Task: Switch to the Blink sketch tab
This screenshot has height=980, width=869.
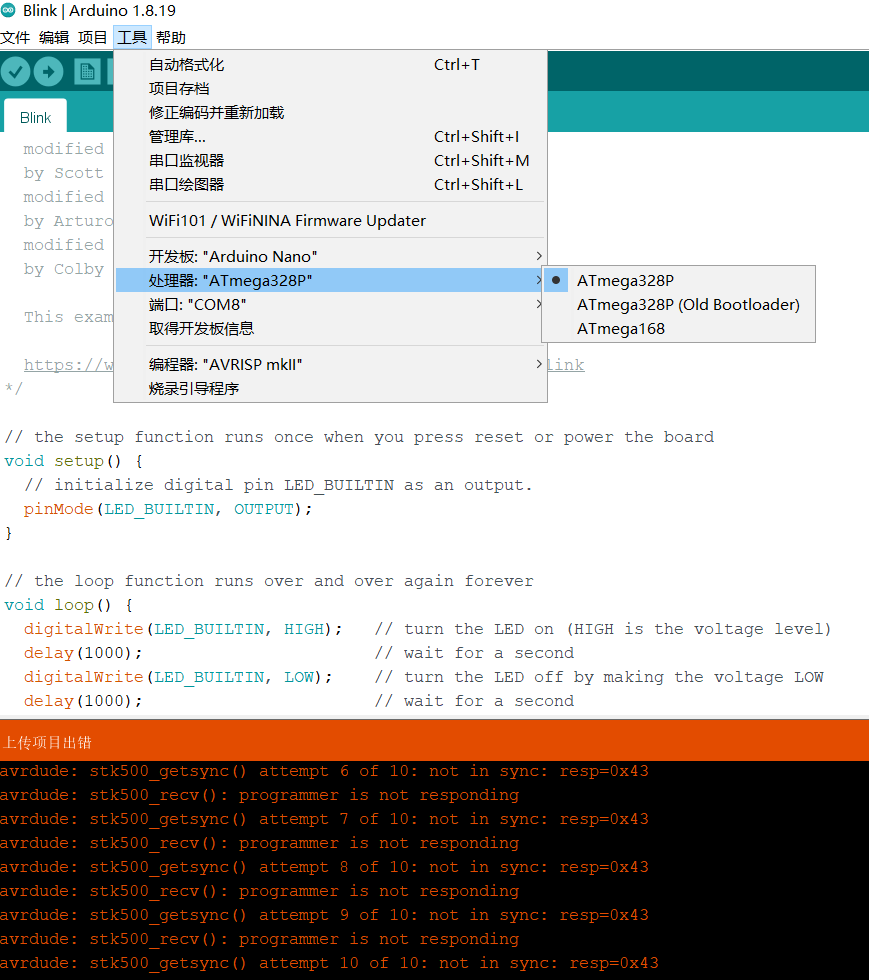Action: (x=35, y=118)
